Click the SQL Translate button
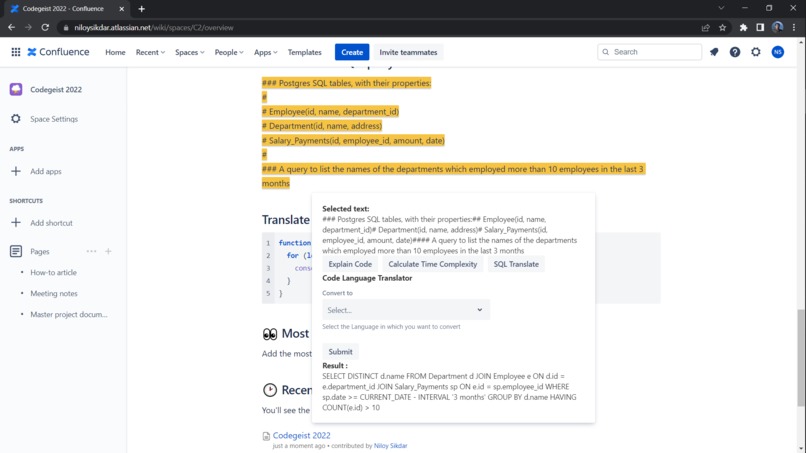This screenshot has width=806, height=453. pos(516,264)
